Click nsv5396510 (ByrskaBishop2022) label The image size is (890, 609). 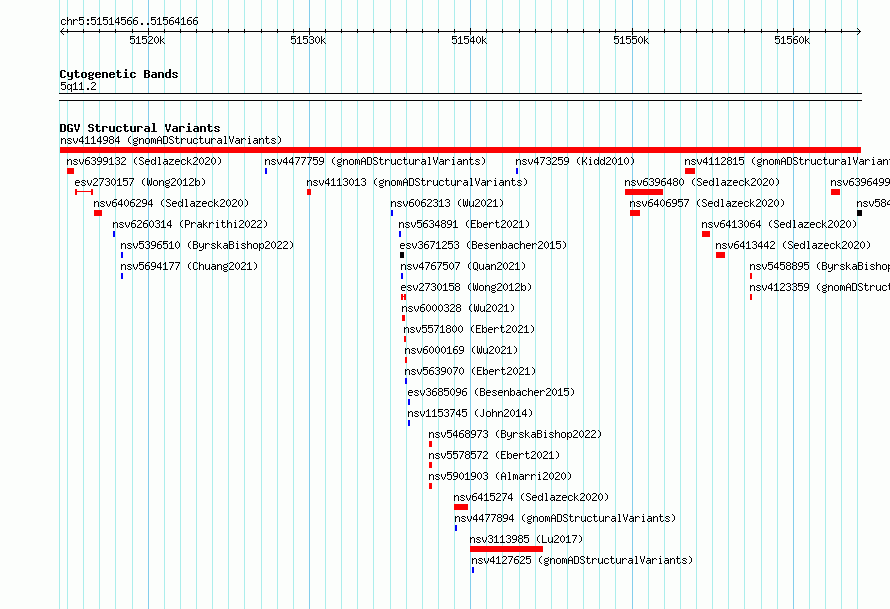[x=207, y=245]
